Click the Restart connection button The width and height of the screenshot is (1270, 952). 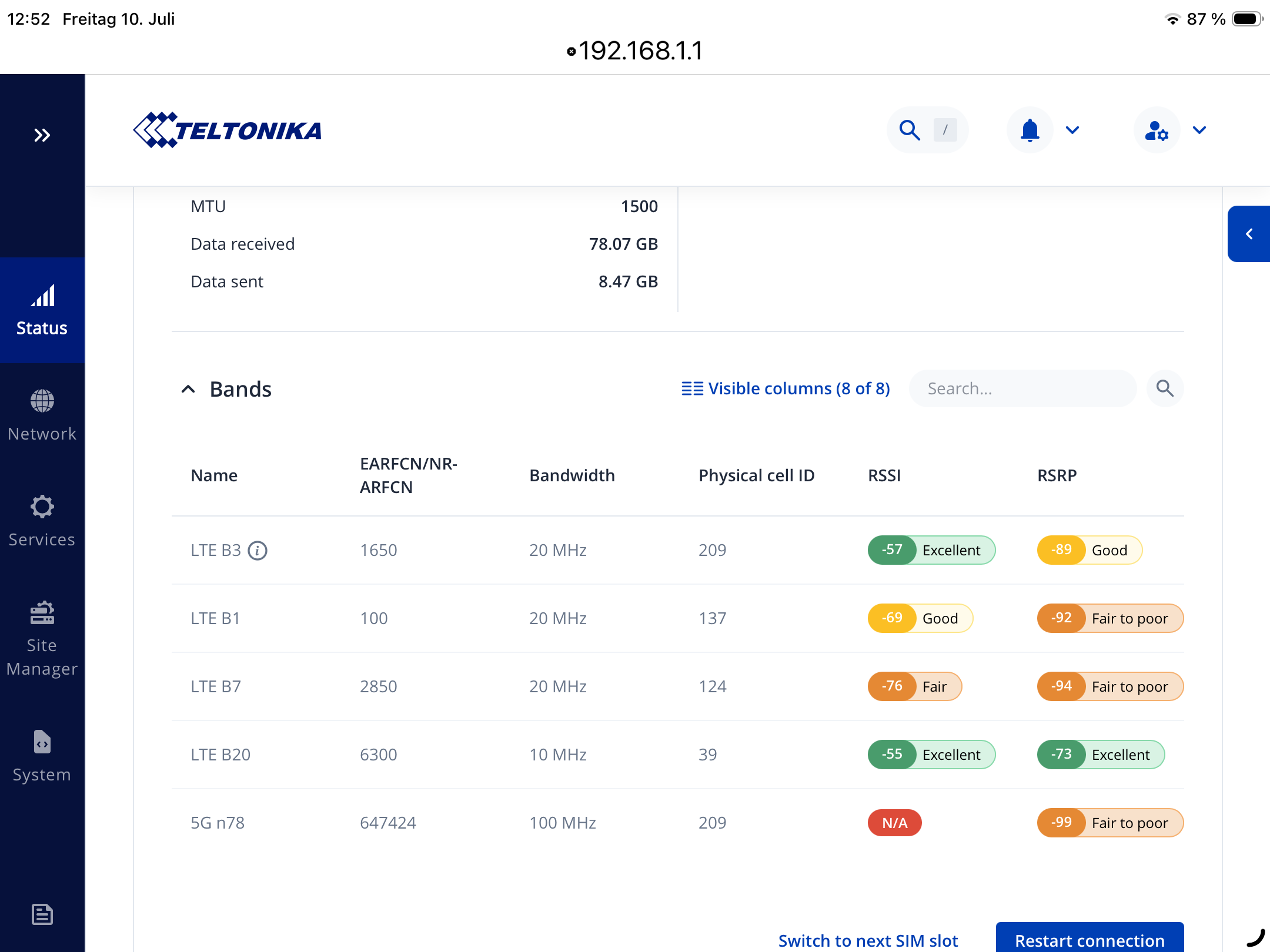click(x=1089, y=938)
